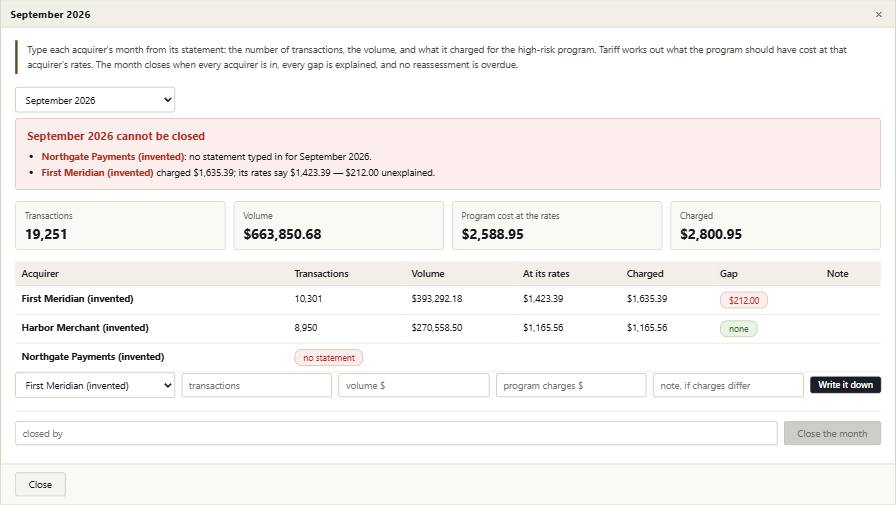Click the Note column header
The width and height of the screenshot is (896, 505).
(x=837, y=274)
